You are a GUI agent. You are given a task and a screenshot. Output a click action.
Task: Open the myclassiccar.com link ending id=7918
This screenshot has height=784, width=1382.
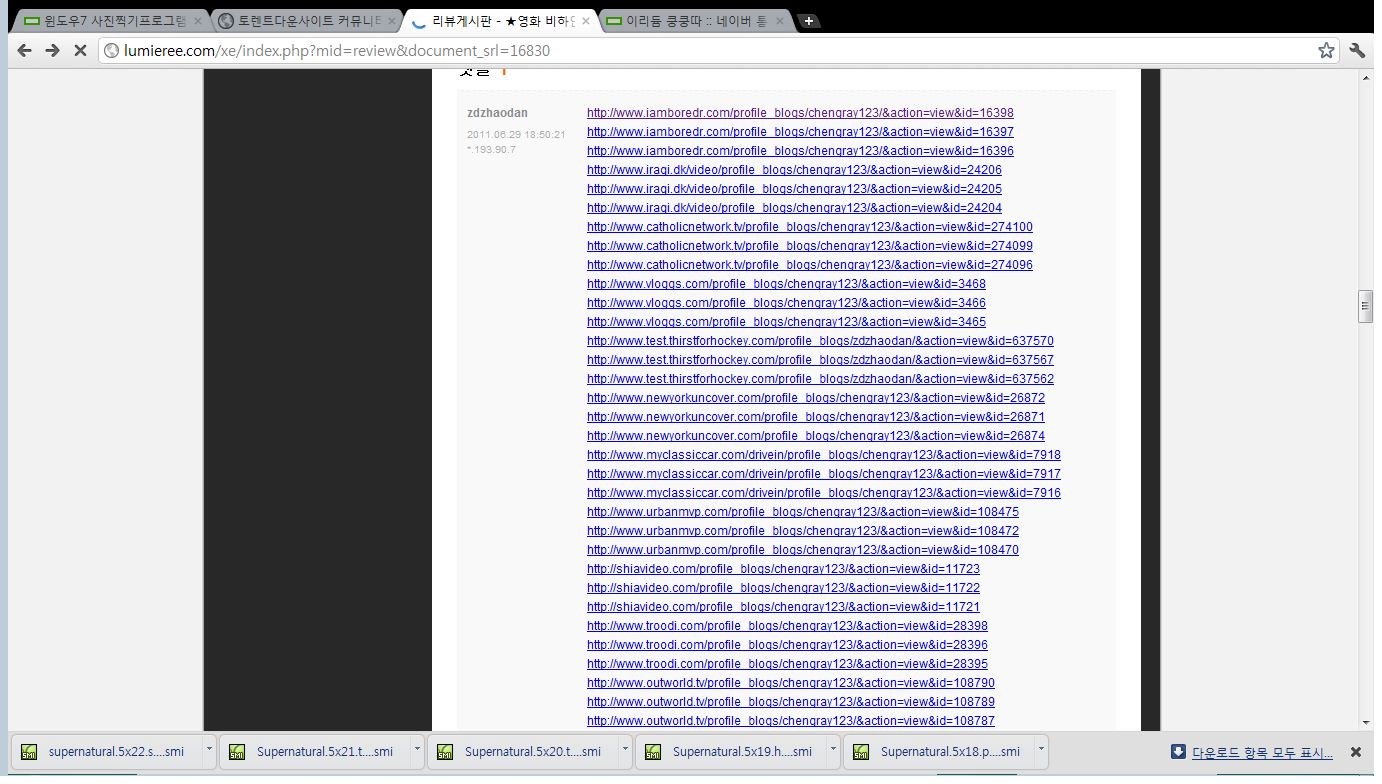(824, 455)
